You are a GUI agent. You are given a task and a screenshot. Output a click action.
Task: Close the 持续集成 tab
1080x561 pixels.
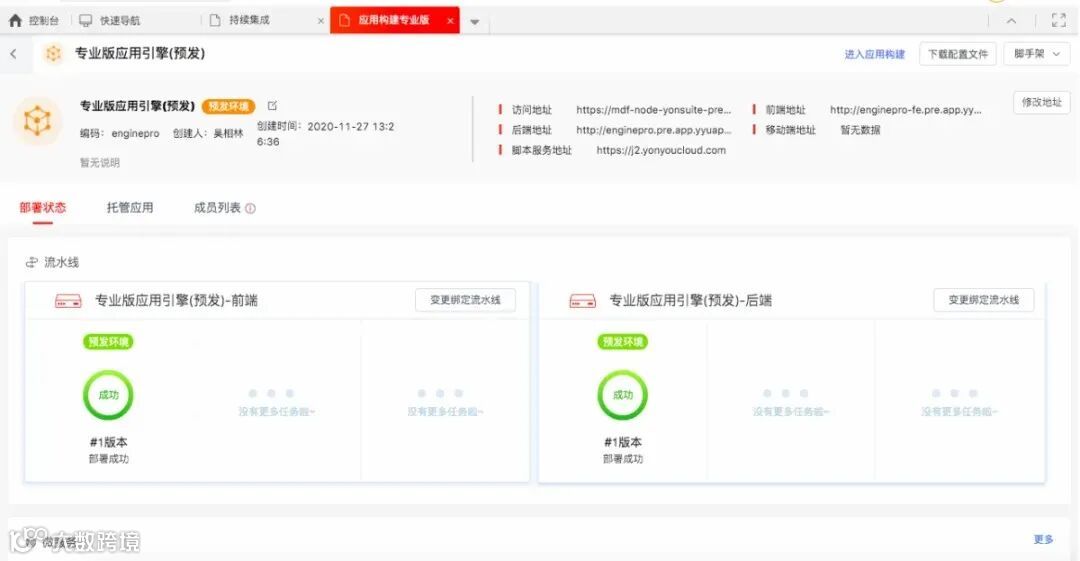320,21
